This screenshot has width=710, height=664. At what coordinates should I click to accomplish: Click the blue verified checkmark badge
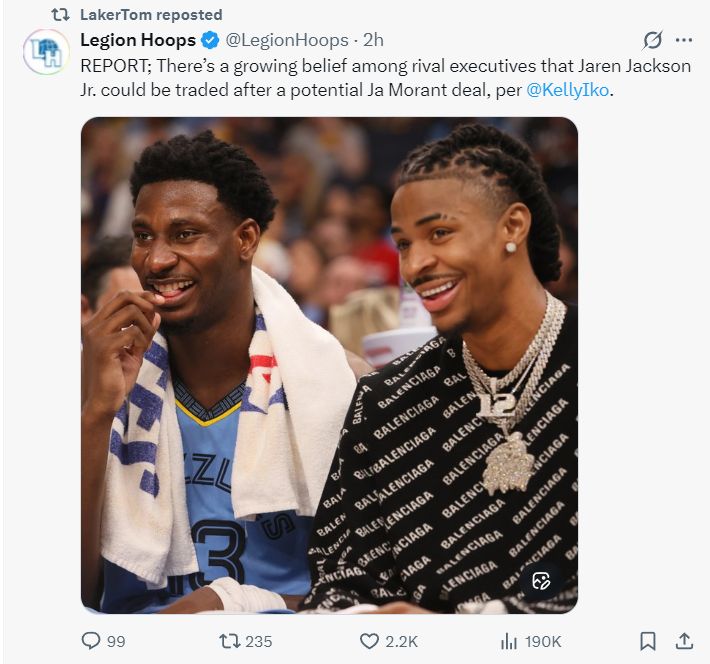(210, 40)
